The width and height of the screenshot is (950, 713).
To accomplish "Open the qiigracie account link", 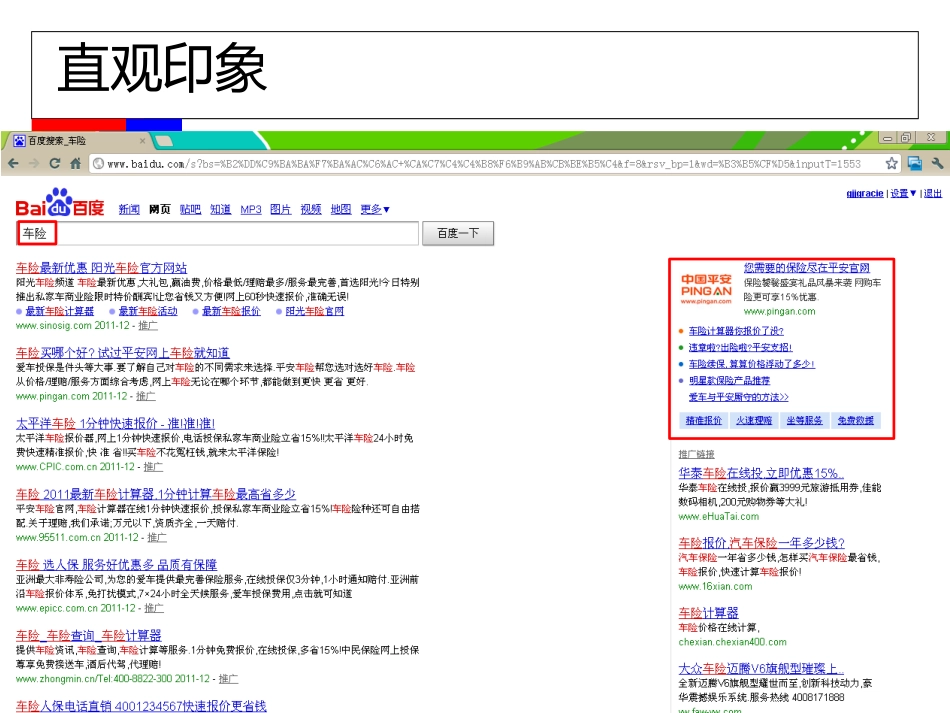I will point(865,193).
